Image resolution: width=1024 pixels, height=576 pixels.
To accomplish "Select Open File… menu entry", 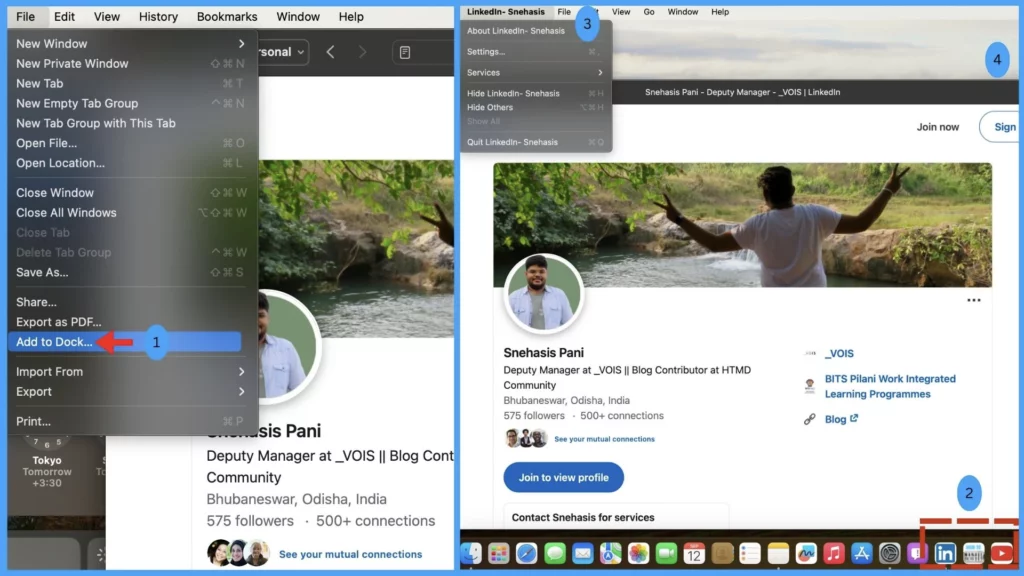I will 129,143.
